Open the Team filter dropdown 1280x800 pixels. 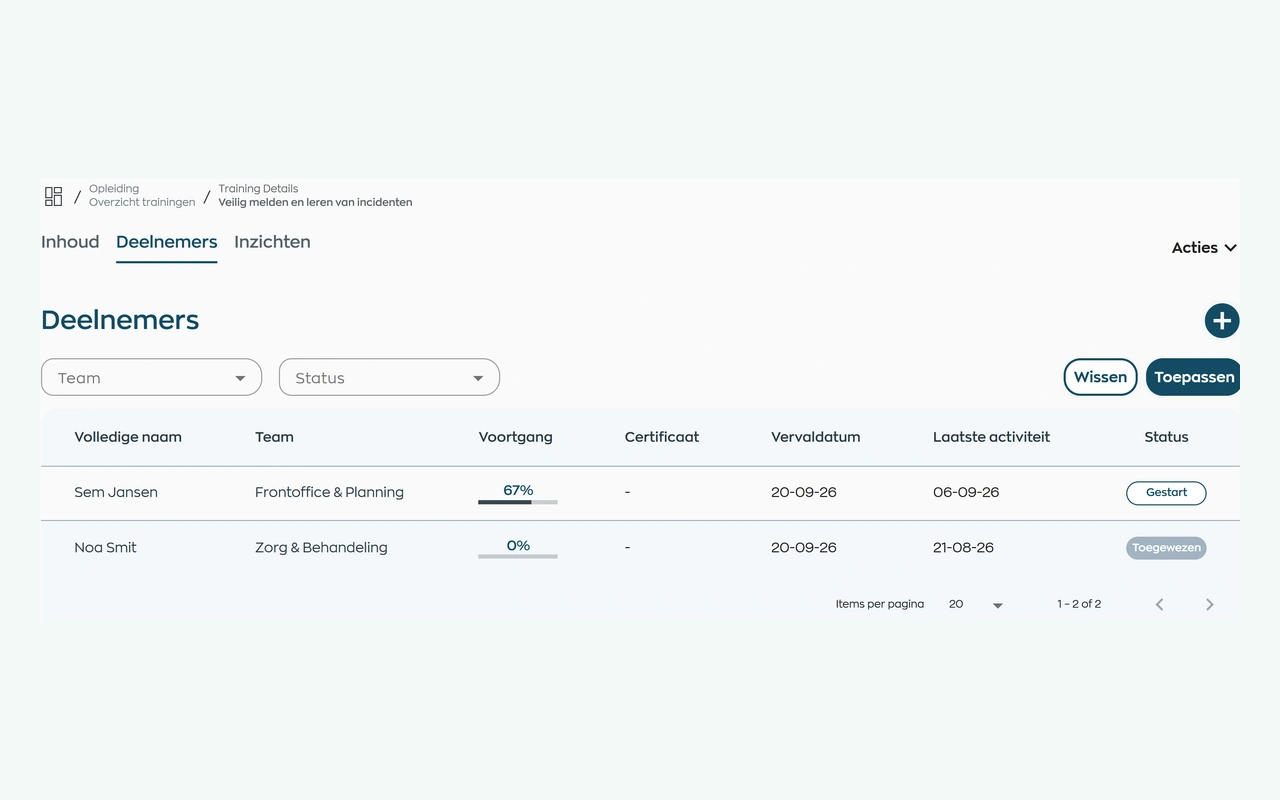151,377
